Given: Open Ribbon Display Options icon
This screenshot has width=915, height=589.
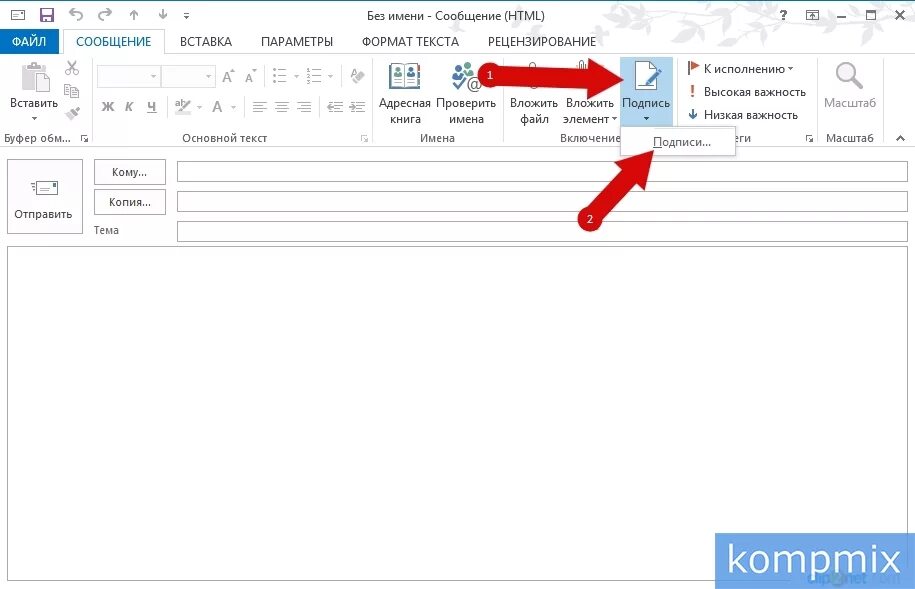Looking at the screenshot, I should pyautogui.click(x=812, y=16).
